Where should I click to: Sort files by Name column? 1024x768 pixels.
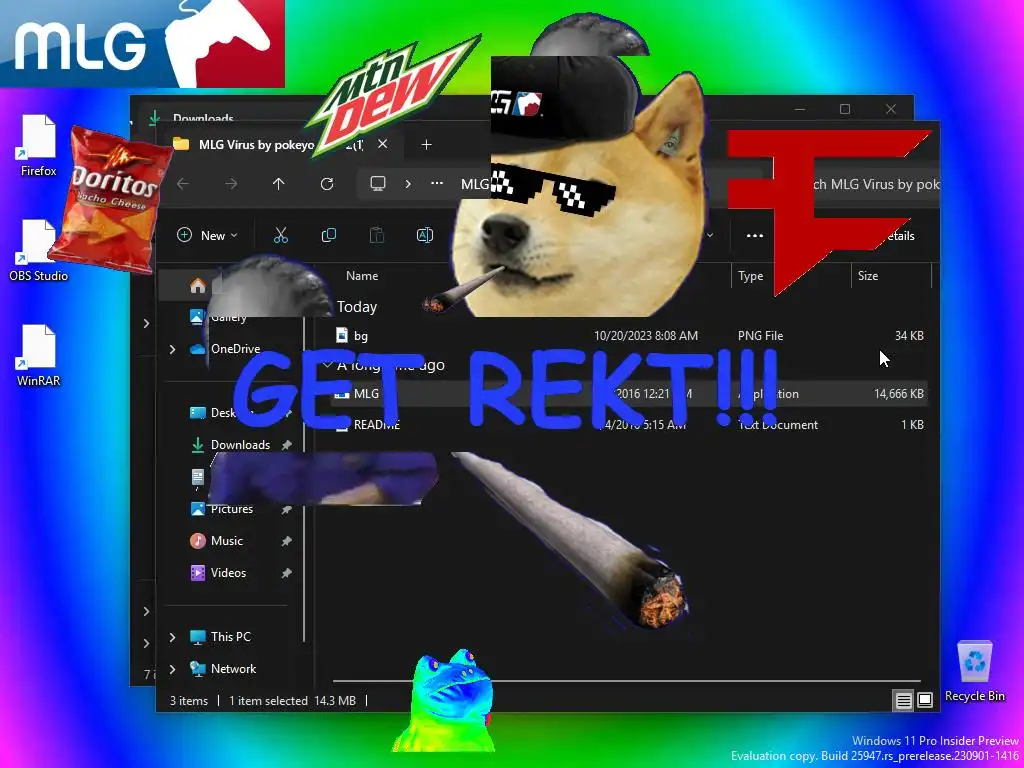[362, 276]
